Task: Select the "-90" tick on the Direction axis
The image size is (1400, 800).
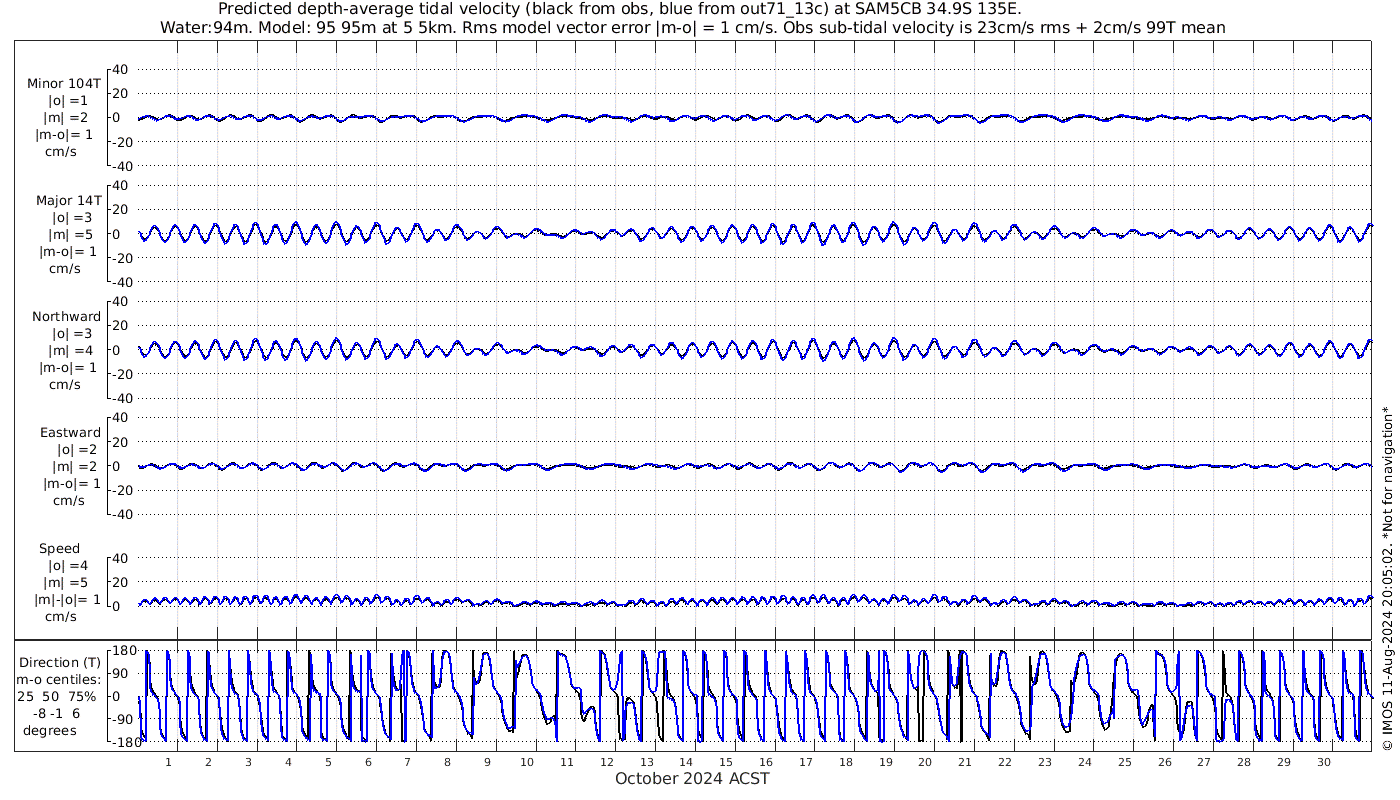Action: 126,720
